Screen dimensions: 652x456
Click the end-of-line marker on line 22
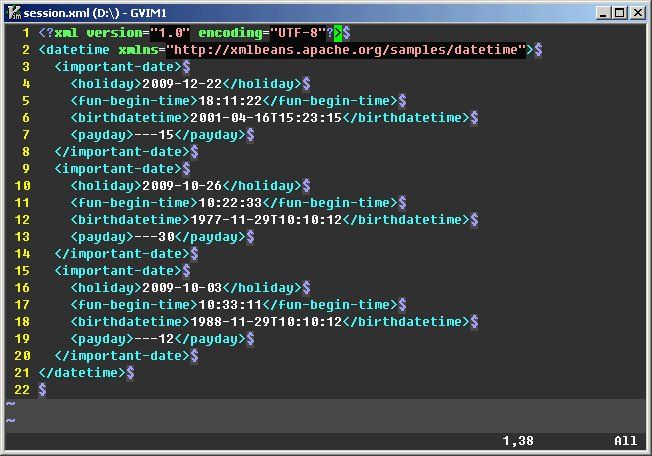(x=42, y=391)
